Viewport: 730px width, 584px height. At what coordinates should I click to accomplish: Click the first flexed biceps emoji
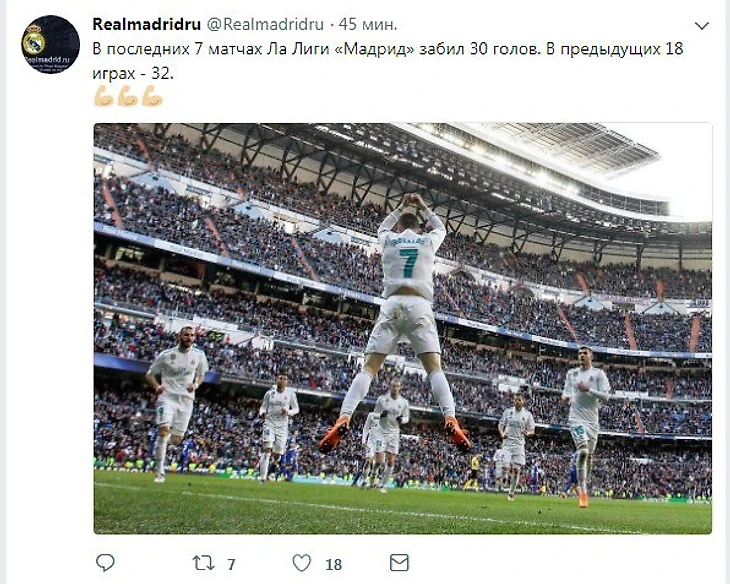(x=104, y=96)
